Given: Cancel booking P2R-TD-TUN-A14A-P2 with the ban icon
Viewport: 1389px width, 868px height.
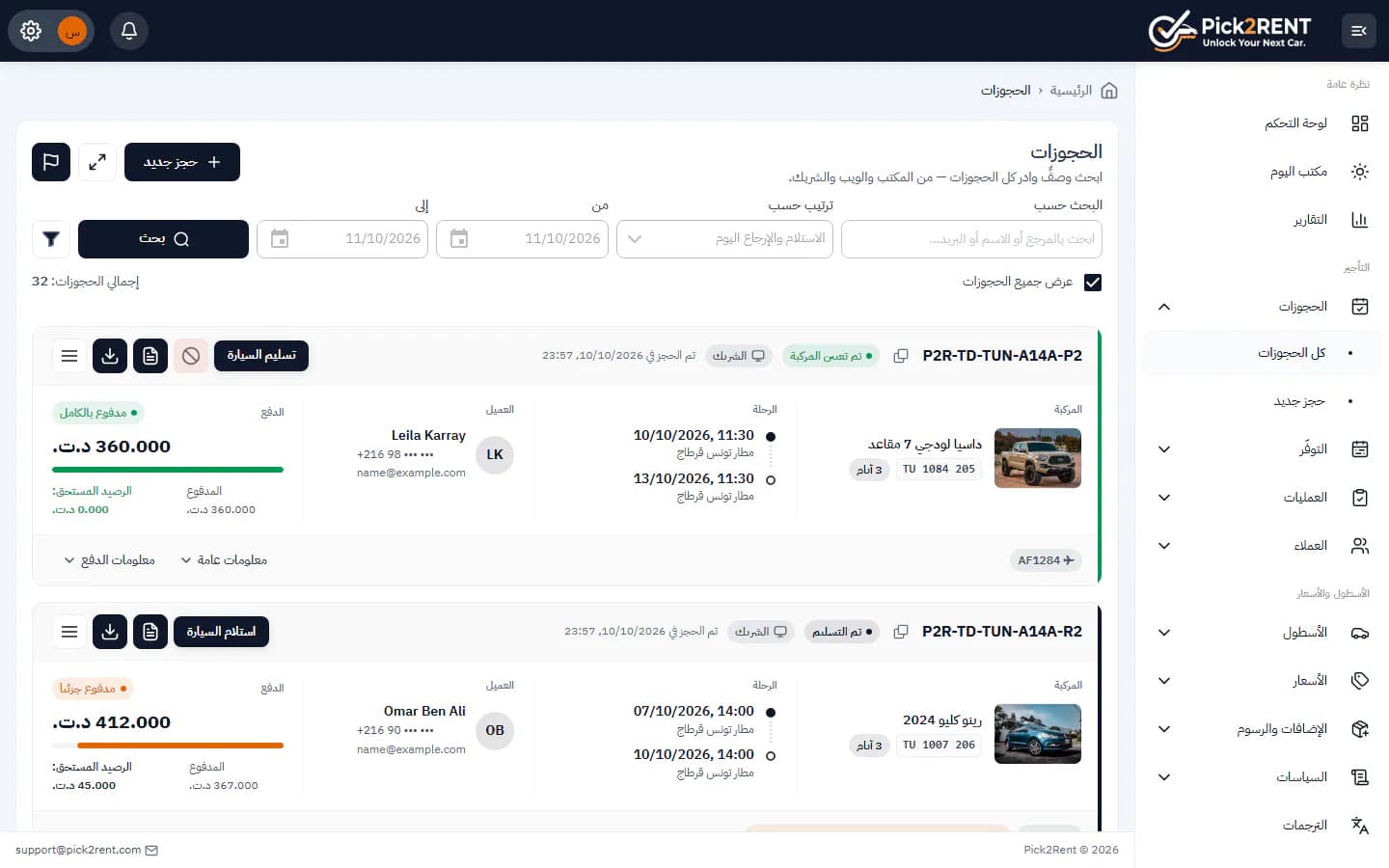Looking at the screenshot, I should coord(191,356).
